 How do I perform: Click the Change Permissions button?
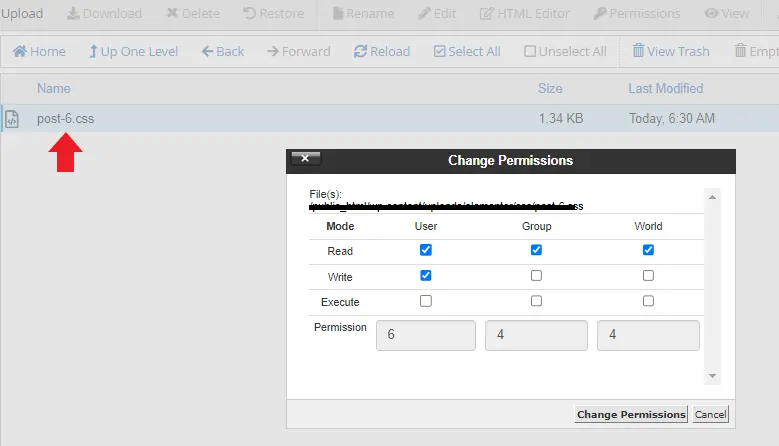point(631,414)
